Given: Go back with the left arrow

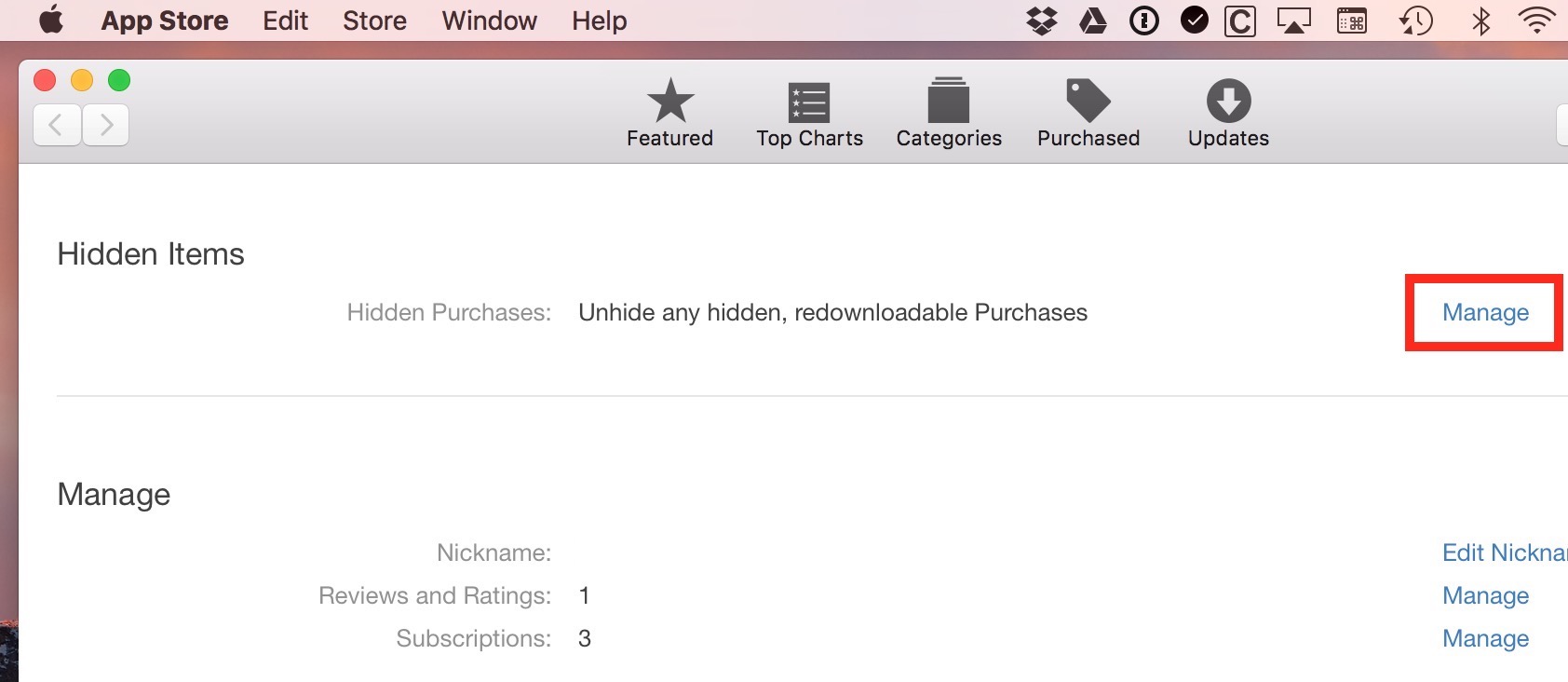Looking at the screenshot, I should coord(57,125).
